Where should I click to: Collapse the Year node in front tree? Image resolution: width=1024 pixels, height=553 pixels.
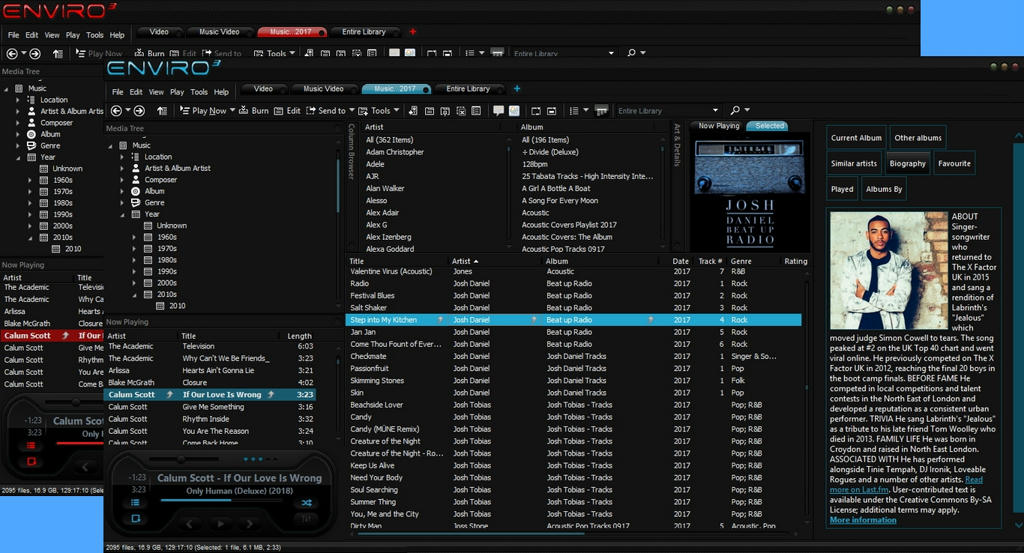pos(121,214)
